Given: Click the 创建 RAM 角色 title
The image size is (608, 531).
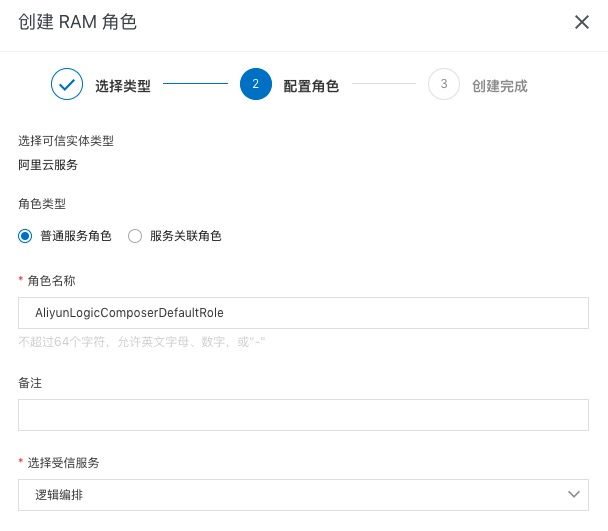Looking at the screenshot, I should [x=78, y=22].
